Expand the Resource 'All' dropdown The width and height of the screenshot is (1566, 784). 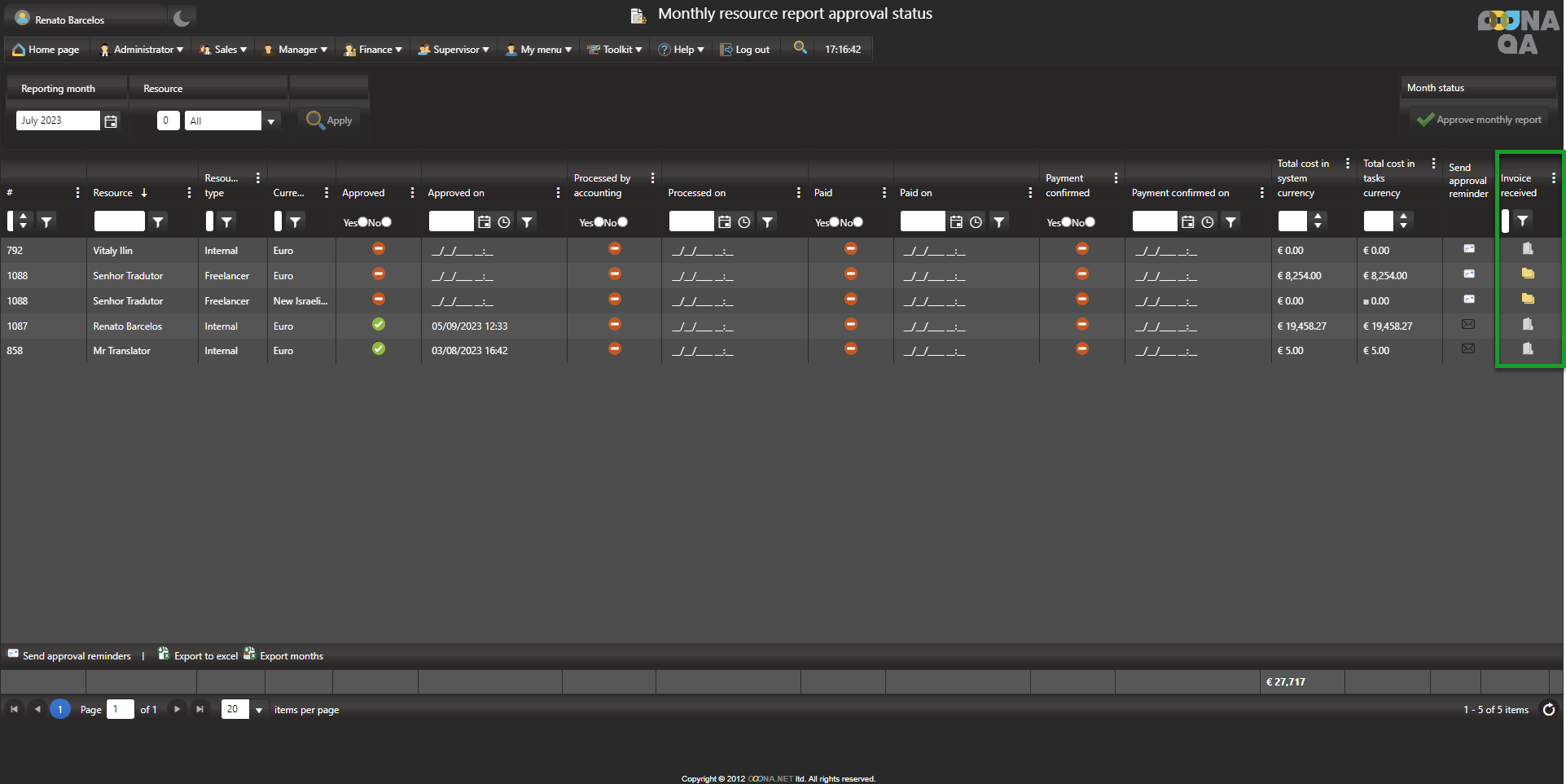(270, 121)
